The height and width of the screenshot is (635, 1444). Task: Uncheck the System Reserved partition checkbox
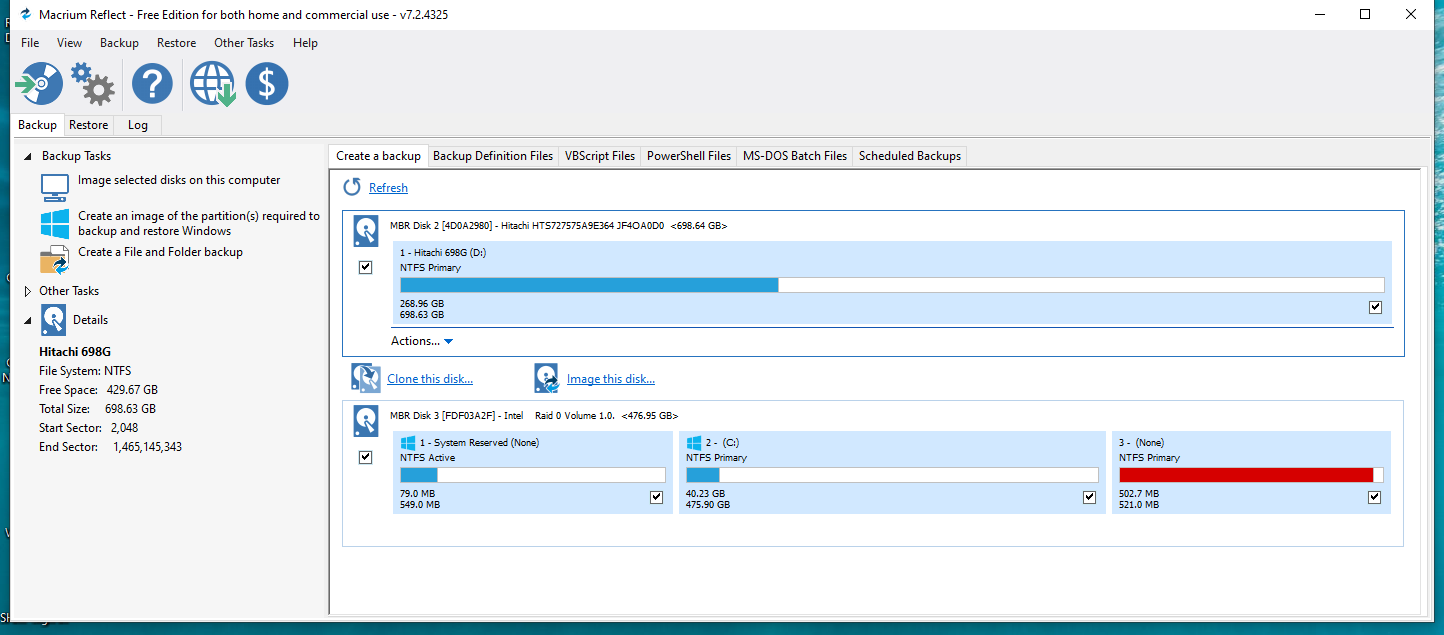click(656, 497)
